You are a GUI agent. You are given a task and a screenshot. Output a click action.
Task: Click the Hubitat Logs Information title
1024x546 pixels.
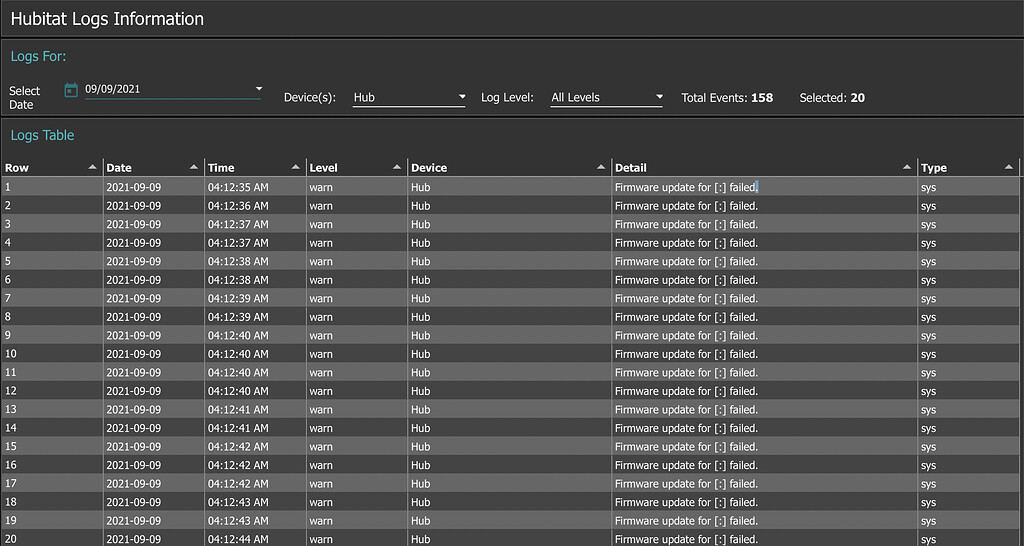click(x=107, y=19)
